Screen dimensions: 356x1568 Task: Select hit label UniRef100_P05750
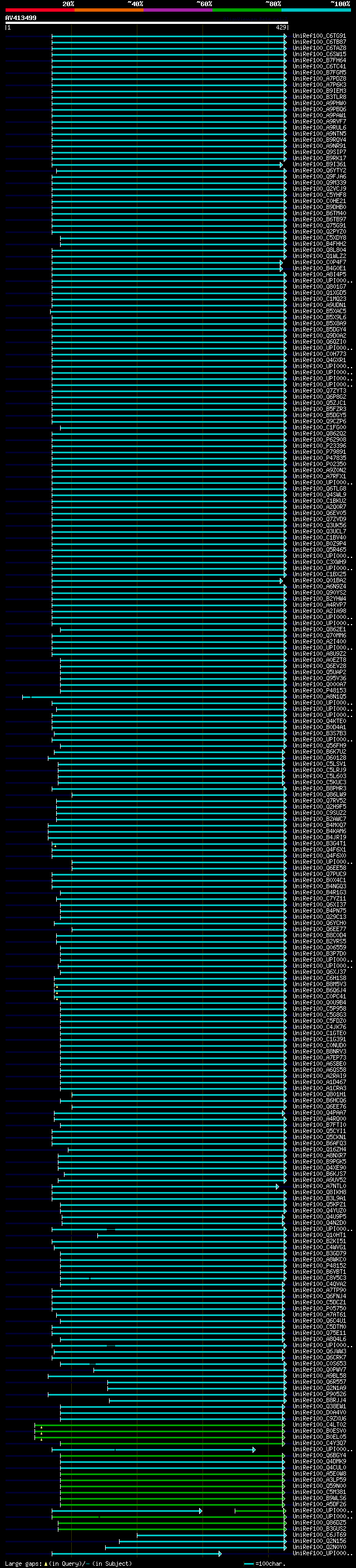coord(319,1309)
